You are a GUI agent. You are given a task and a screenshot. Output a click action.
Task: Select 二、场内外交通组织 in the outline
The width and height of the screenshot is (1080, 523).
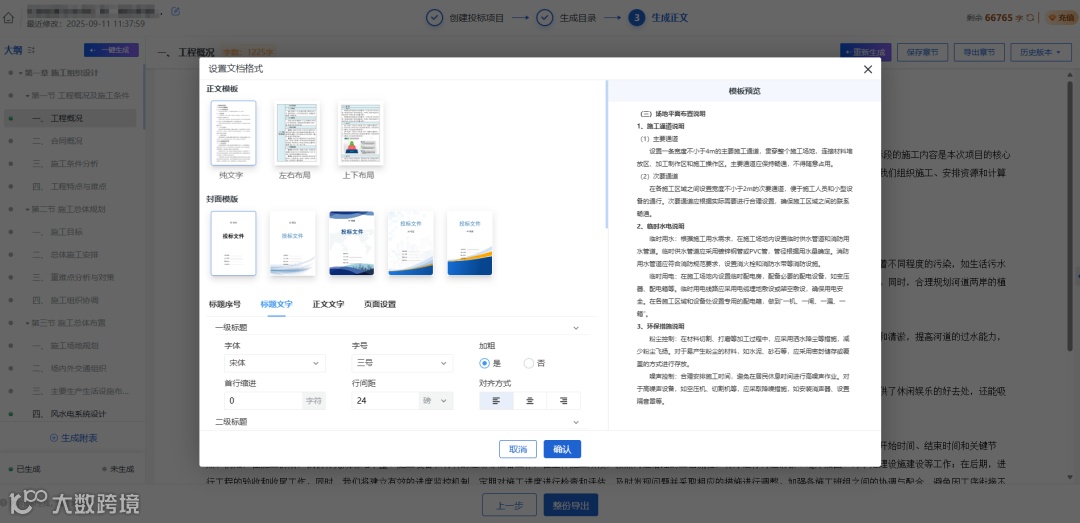[69, 369]
